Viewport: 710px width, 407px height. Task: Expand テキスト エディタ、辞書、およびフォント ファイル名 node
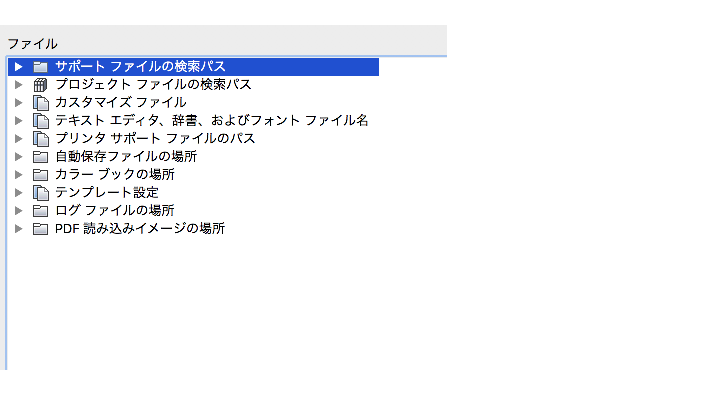coord(19,120)
